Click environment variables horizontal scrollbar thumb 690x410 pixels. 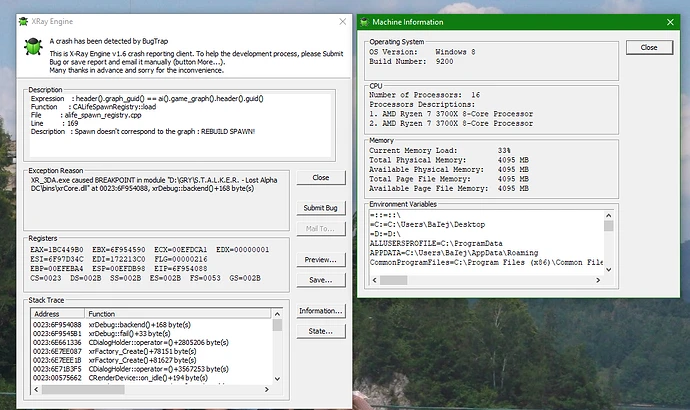pos(393,280)
